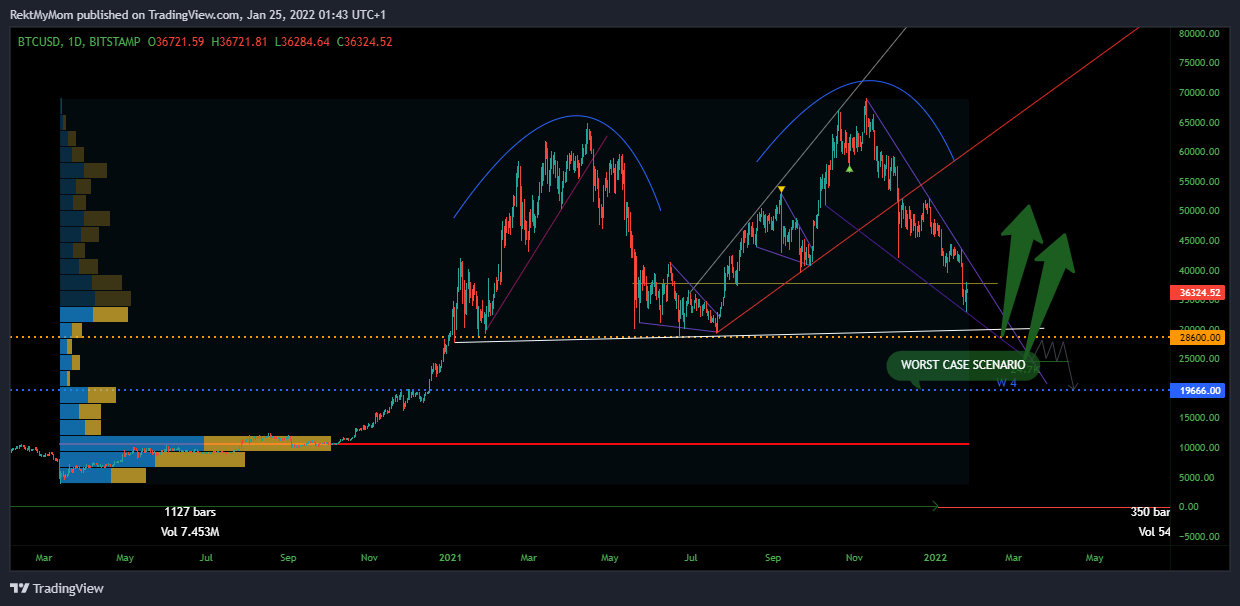This screenshot has width=1240, height=606.
Task: Click the blue 19666.00 price tag
Action: [x=1198, y=391]
